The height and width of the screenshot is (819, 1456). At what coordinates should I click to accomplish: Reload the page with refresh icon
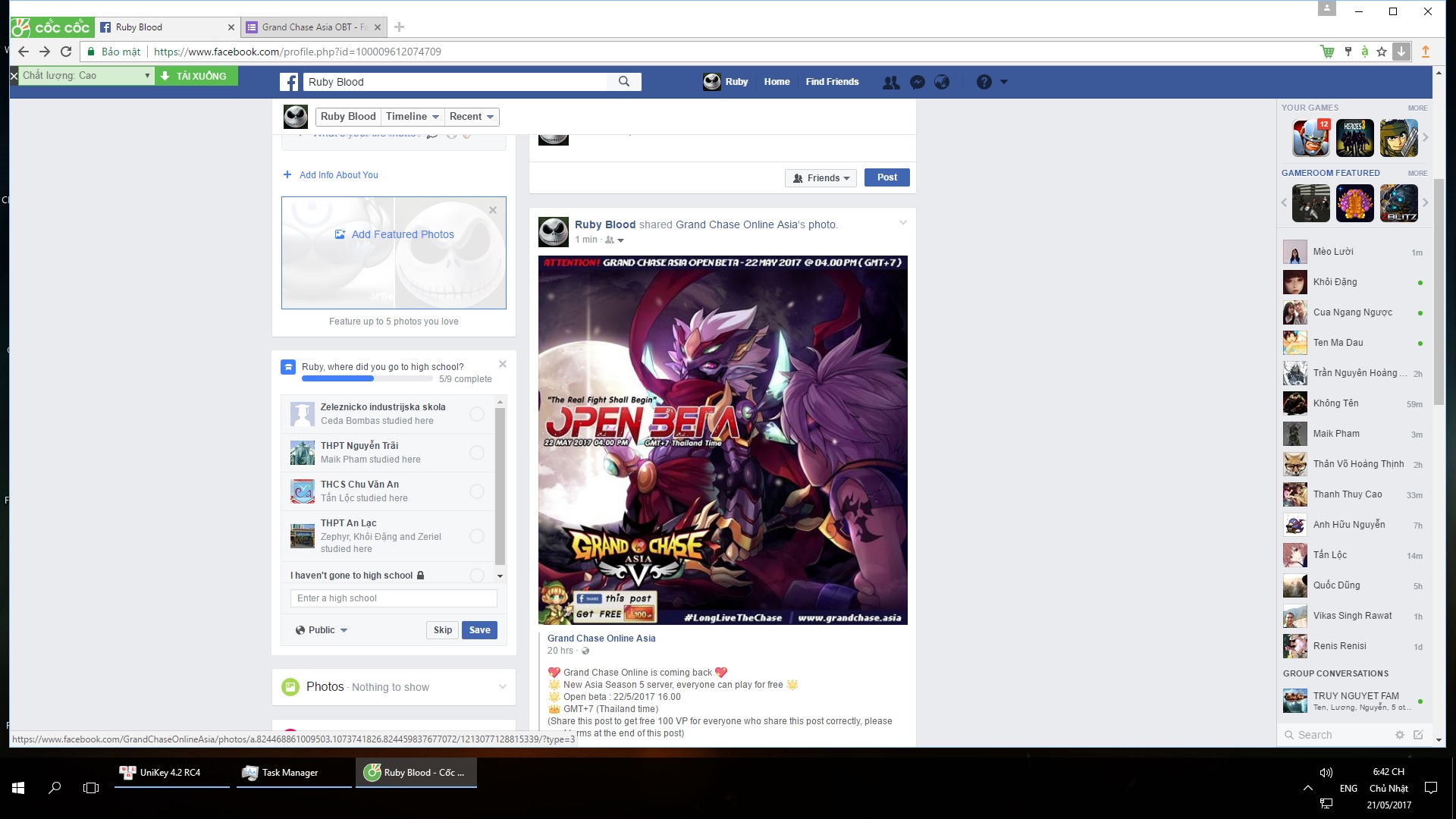(66, 52)
